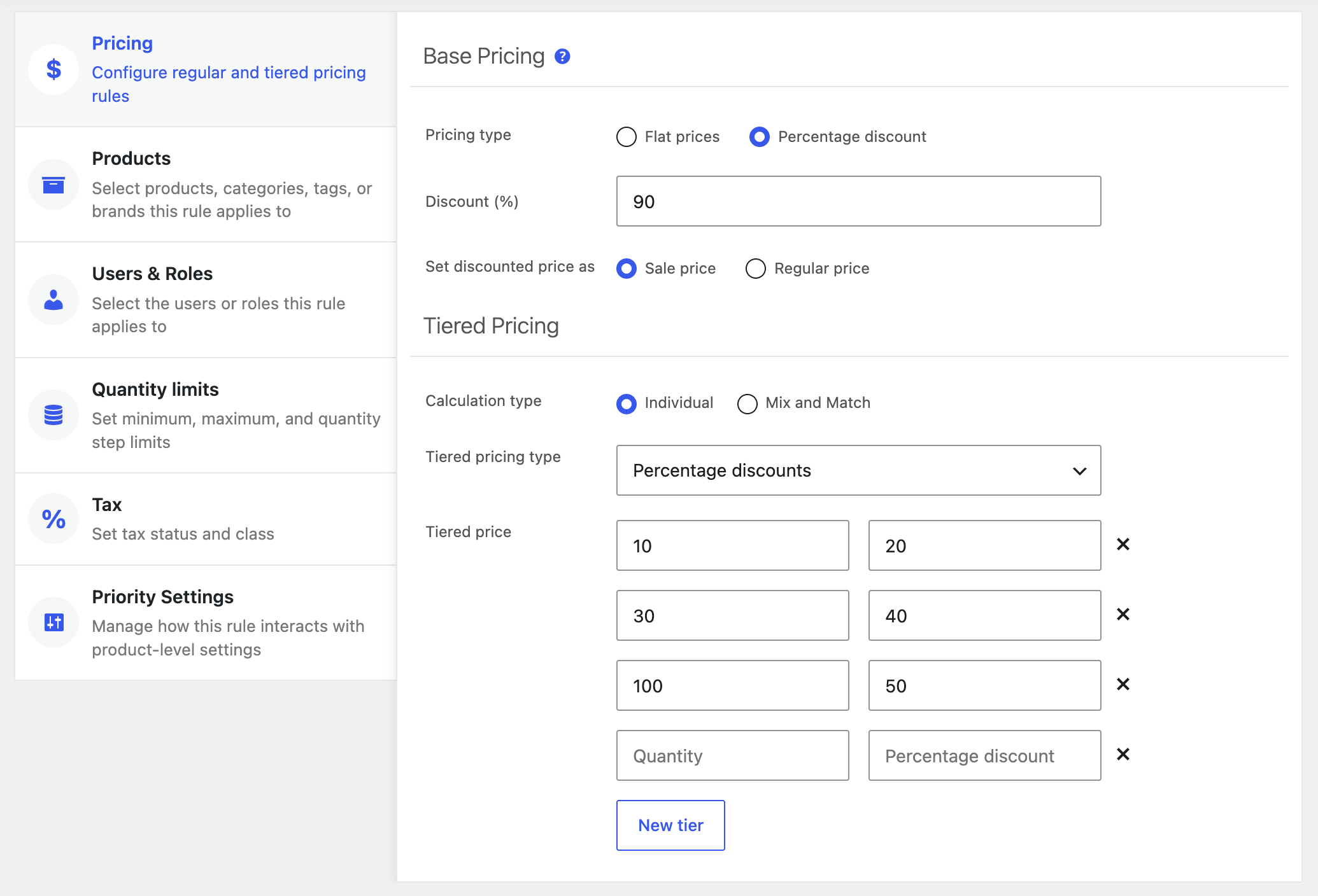This screenshot has height=896, width=1318.
Task: Click the Base Pricing heading text
Action: point(484,56)
